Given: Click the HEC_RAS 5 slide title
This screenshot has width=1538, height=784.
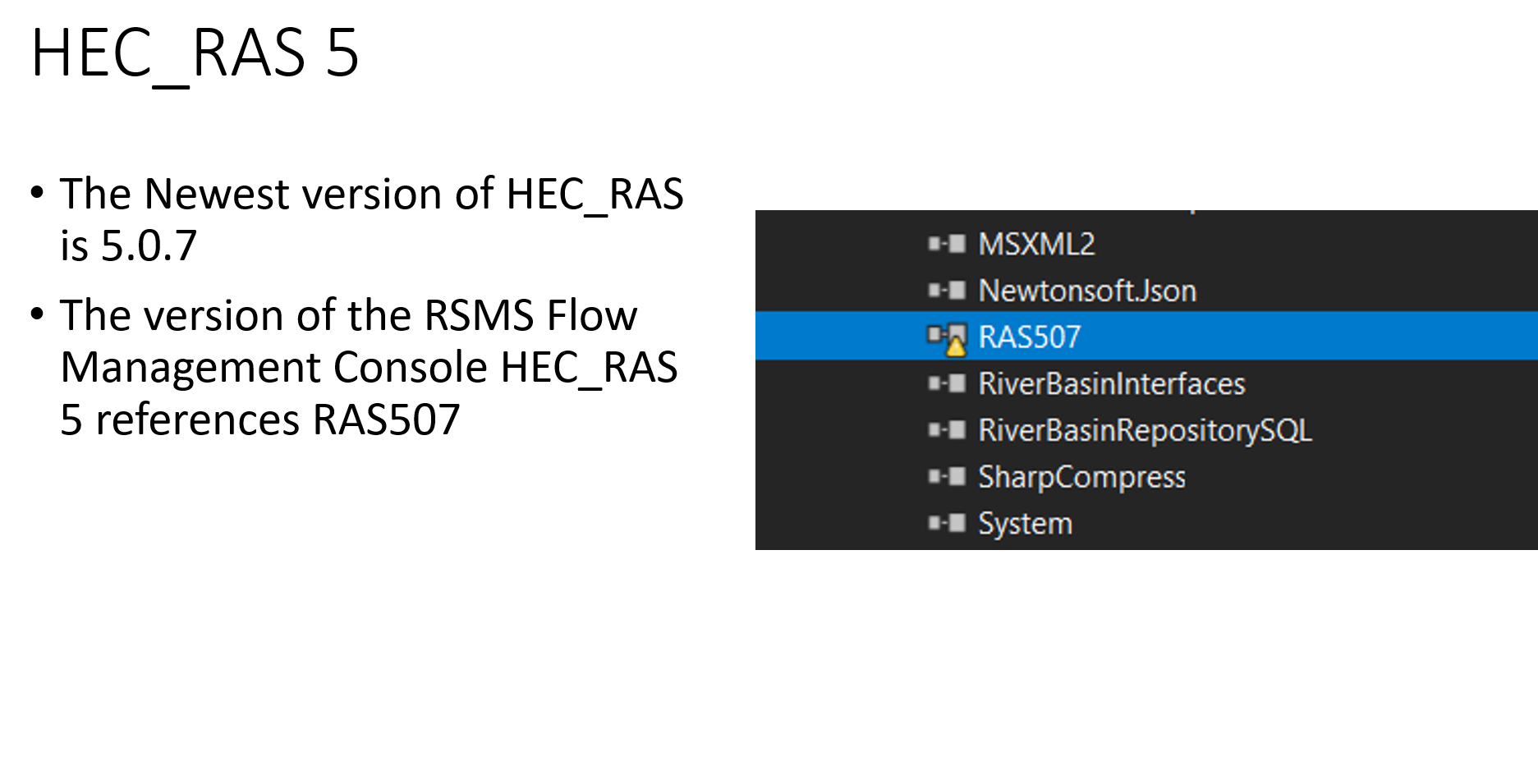Looking at the screenshot, I should [195, 53].
